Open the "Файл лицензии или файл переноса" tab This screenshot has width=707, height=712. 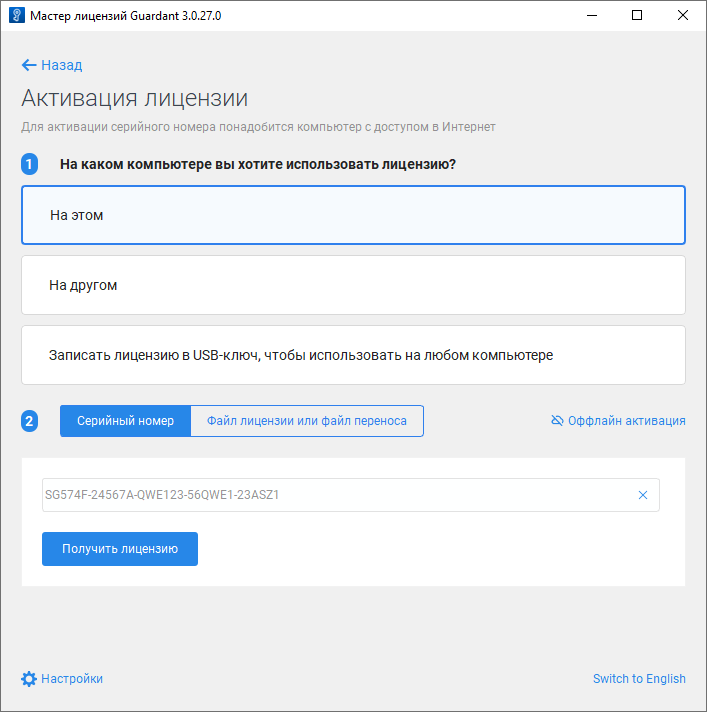[307, 421]
